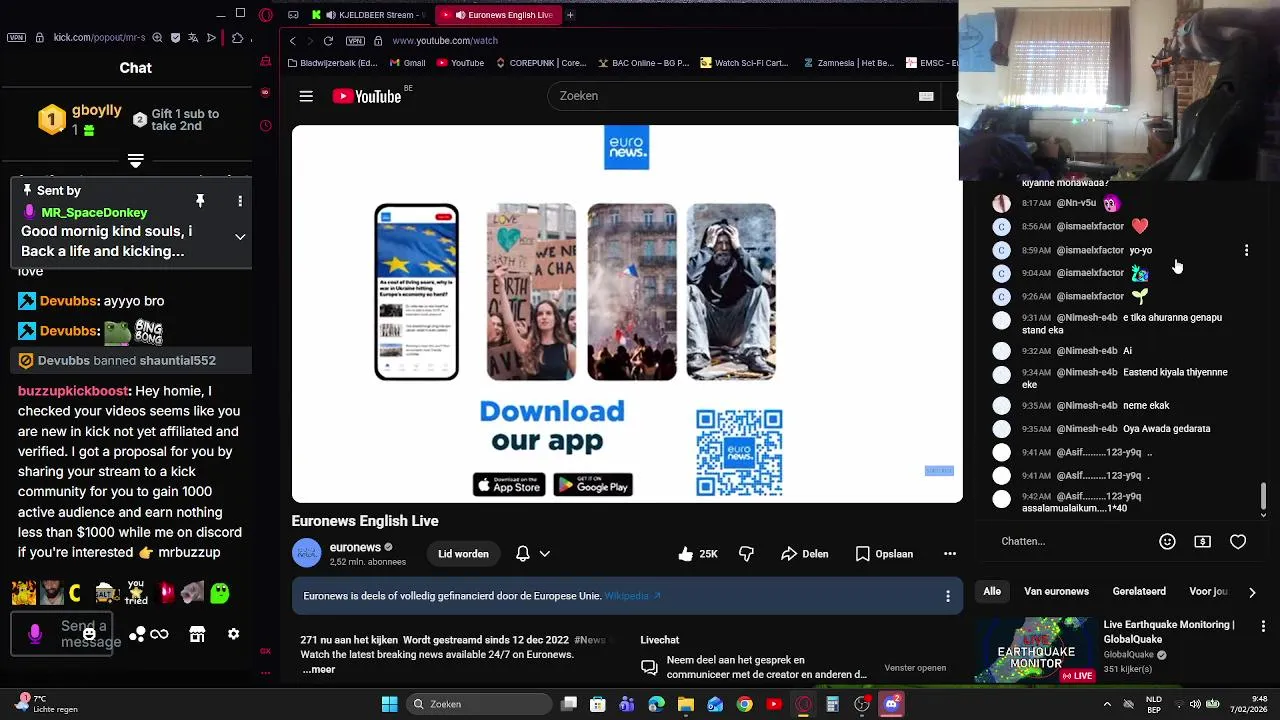Expand the pinned MR_SpaceDonkey message

point(240,237)
